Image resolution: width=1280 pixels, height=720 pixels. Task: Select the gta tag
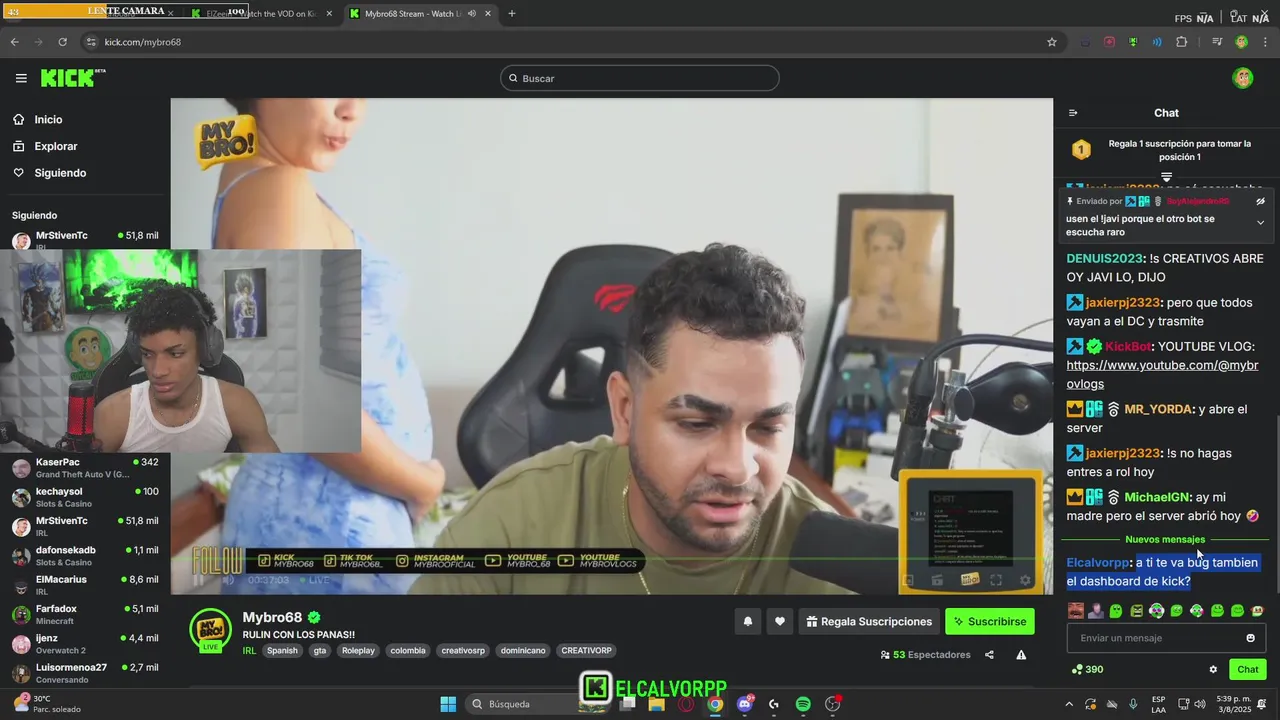(320, 650)
